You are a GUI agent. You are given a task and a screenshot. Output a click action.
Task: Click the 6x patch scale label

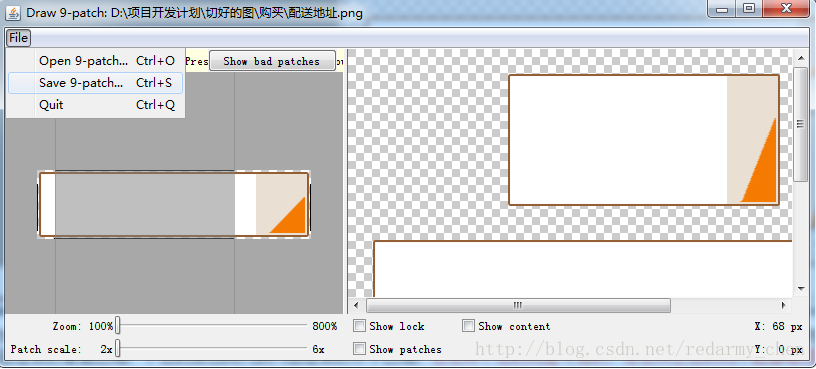point(318,349)
